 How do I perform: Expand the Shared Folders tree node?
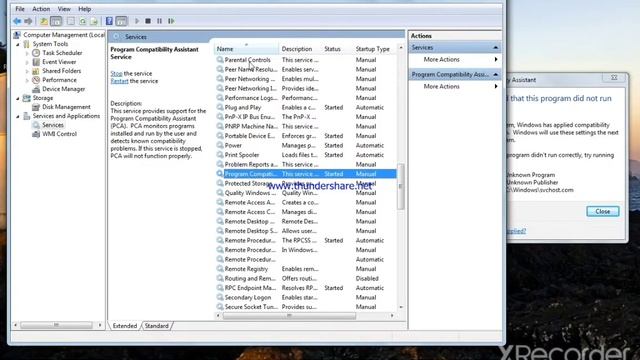(27, 71)
